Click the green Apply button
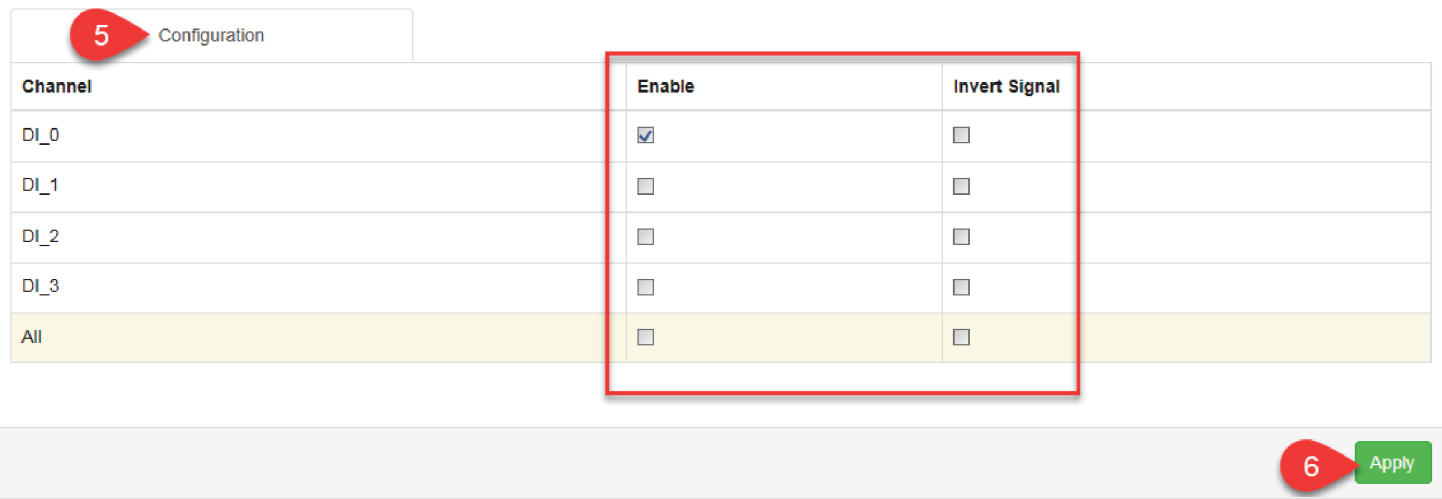The height and width of the screenshot is (499, 1442). coord(1392,463)
